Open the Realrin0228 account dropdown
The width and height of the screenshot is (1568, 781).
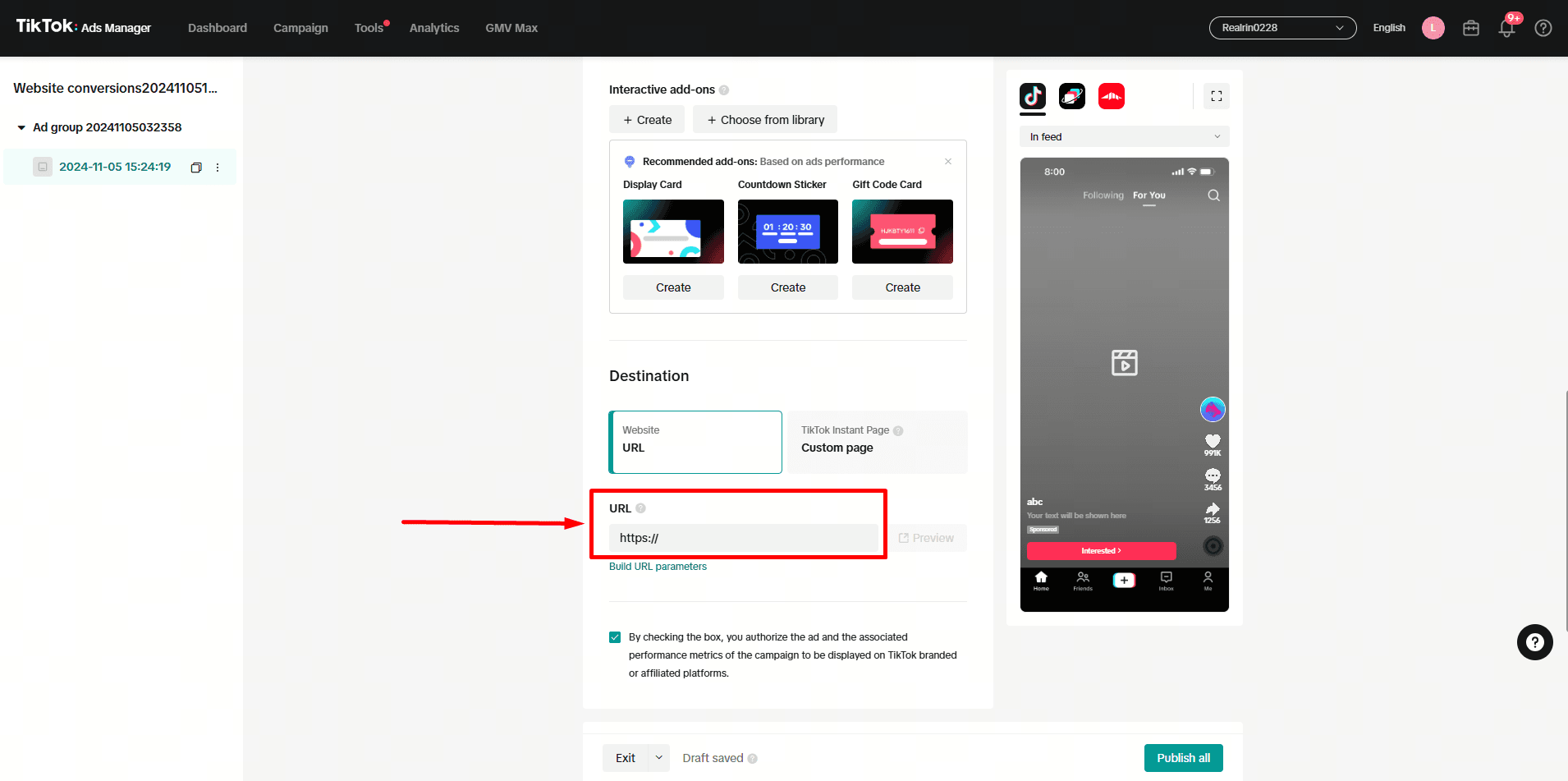tap(1281, 28)
